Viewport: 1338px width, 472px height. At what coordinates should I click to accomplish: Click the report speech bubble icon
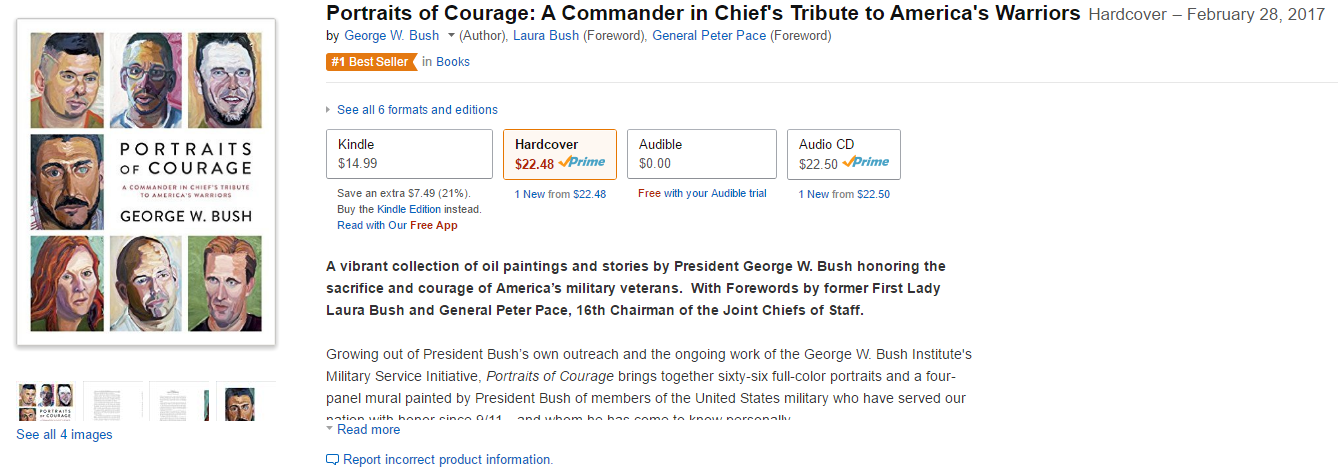click(x=332, y=460)
